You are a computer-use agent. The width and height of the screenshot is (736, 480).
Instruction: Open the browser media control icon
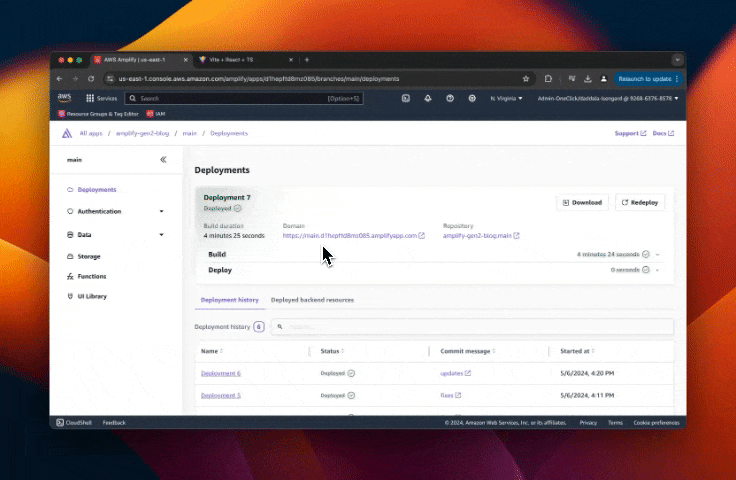tap(572, 79)
